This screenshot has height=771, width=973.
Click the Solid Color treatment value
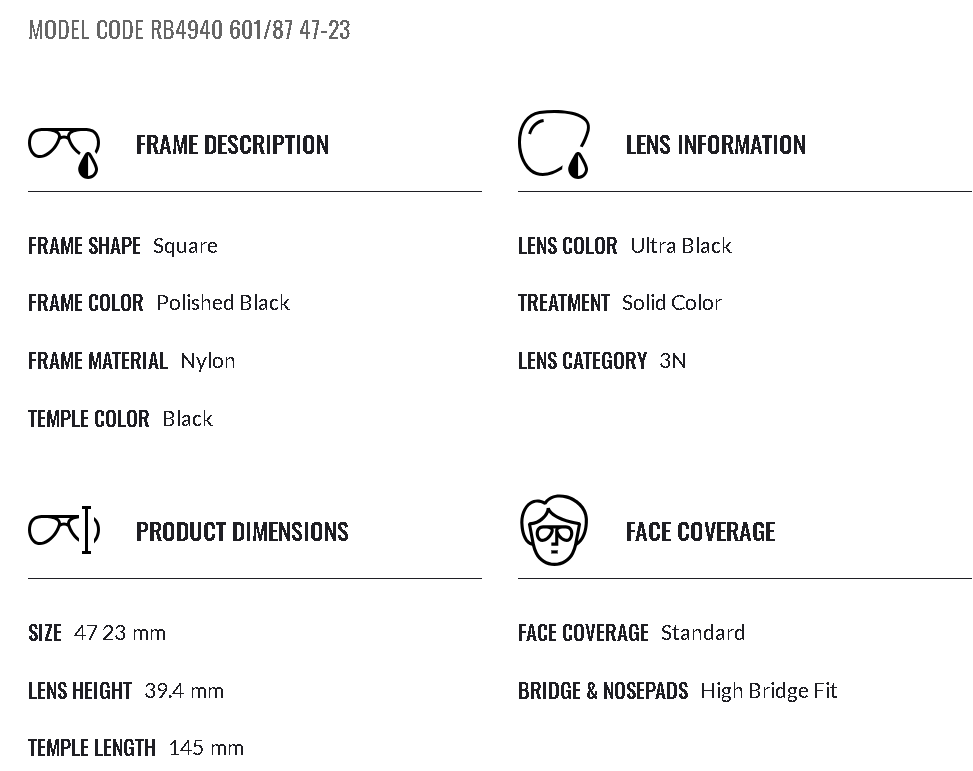(x=672, y=303)
